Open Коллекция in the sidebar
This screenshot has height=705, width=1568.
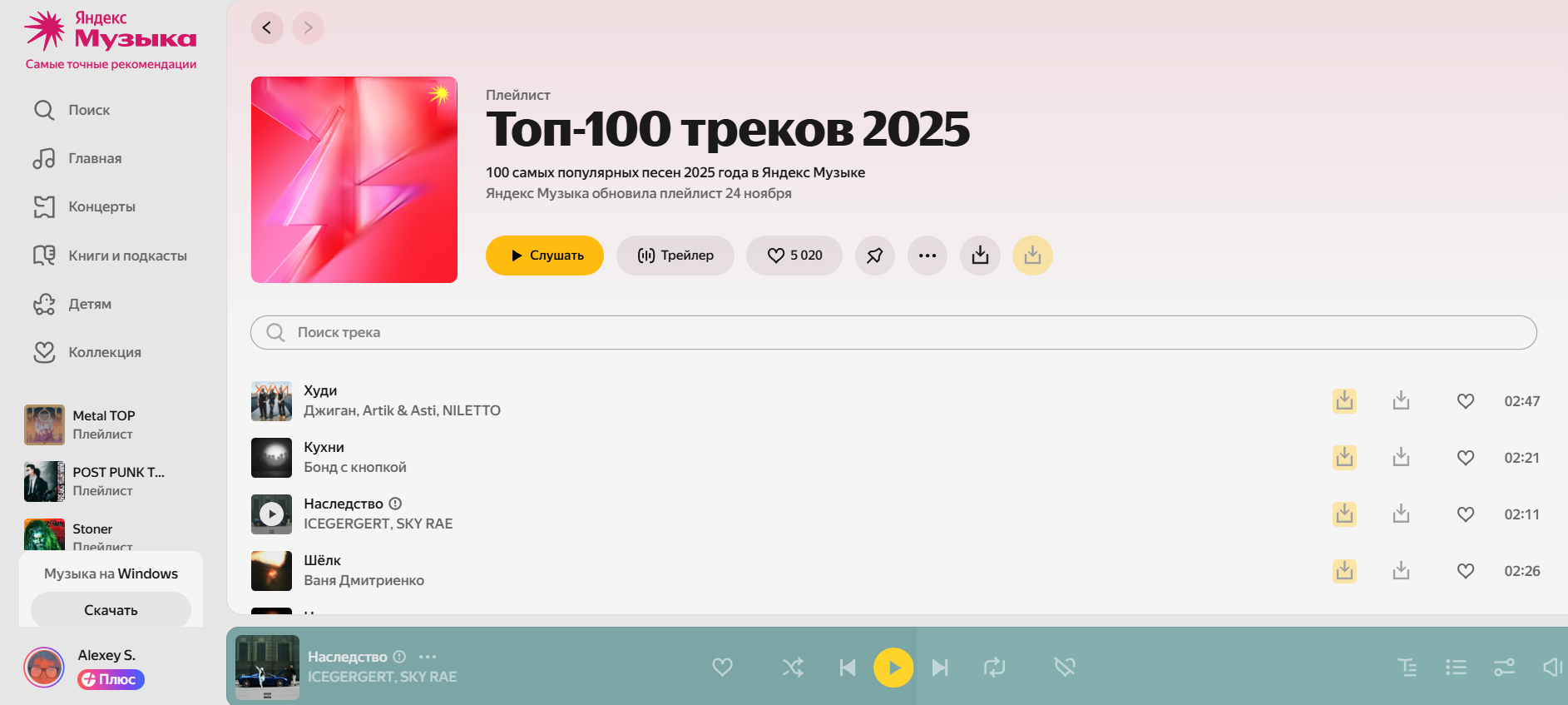click(x=87, y=352)
